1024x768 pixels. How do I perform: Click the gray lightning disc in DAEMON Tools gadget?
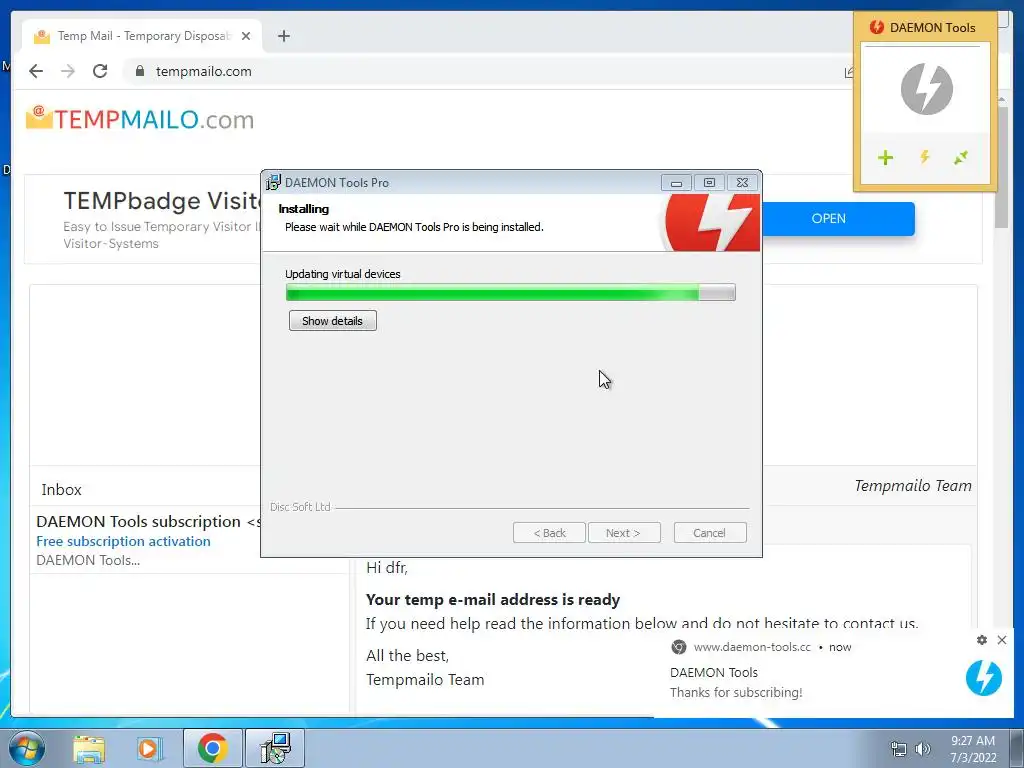926,89
